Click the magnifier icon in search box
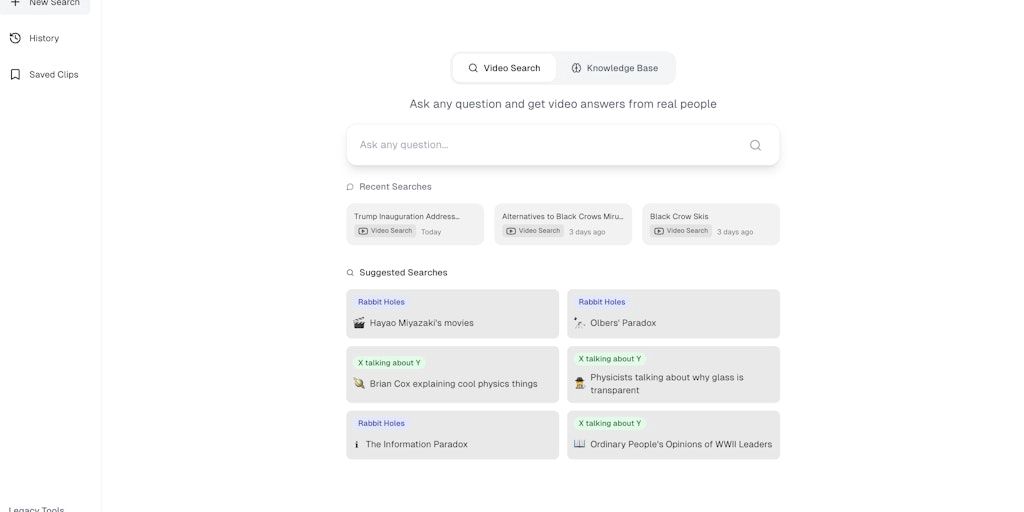The height and width of the screenshot is (512, 1024). [x=755, y=145]
